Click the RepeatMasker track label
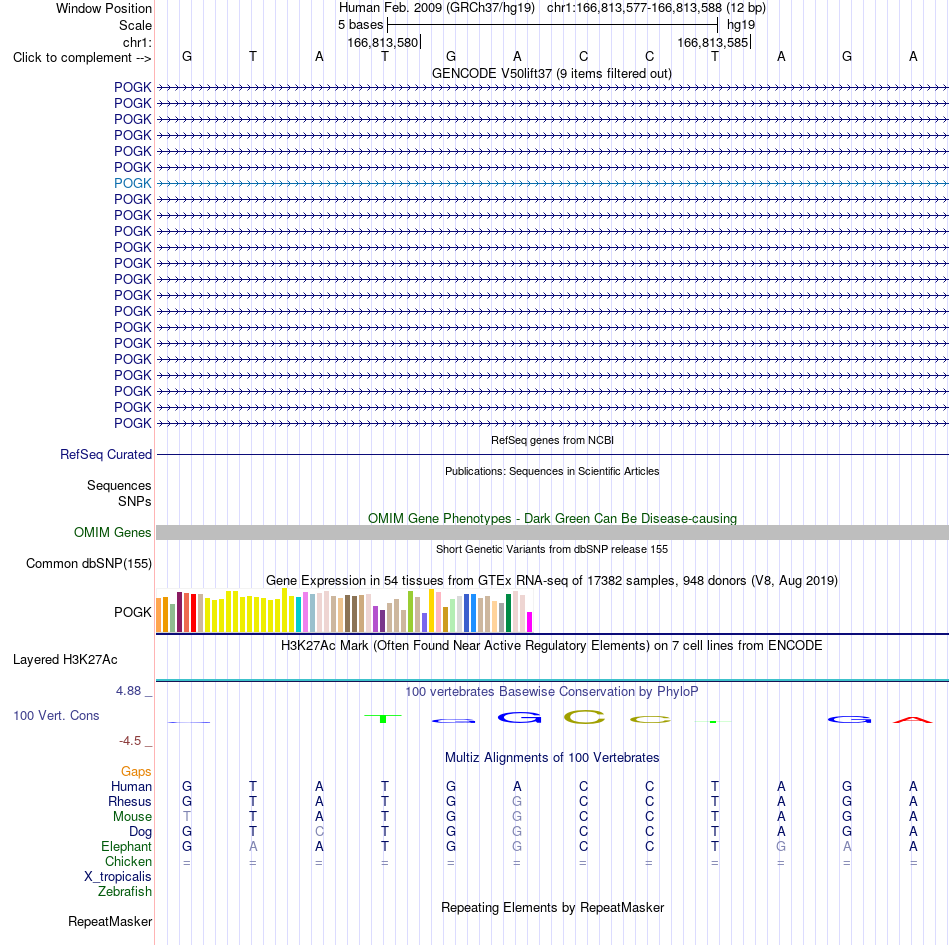 click(x=110, y=921)
